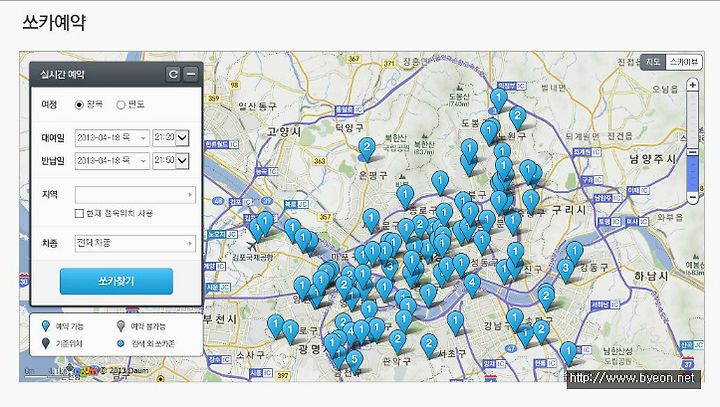Expand the 차종 dropdown showing 전체 차종
The height and width of the screenshot is (407, 720).
click(x=135, y=243)
